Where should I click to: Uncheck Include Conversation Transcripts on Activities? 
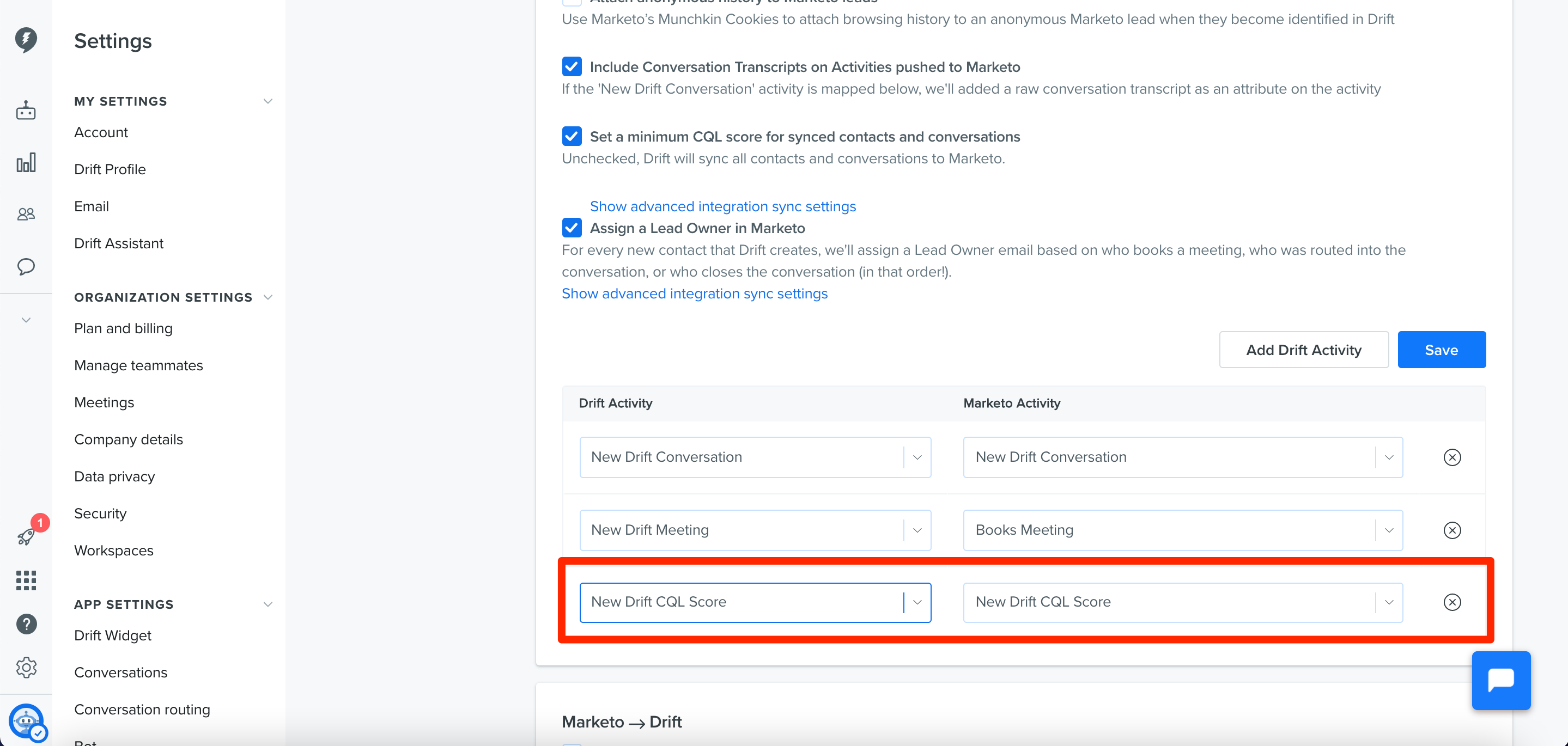pos(572,66)
